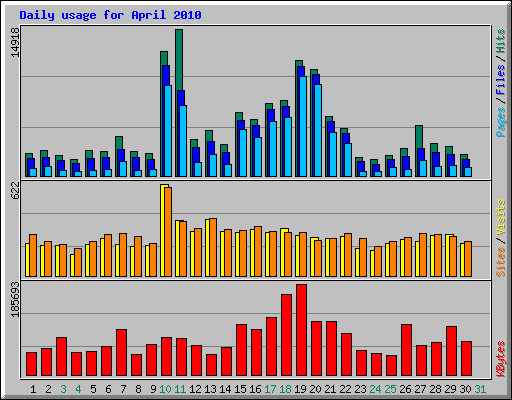
Task: Click day label 7 on the x-axis
Action: pyautogui.click(x=123, y=389)
